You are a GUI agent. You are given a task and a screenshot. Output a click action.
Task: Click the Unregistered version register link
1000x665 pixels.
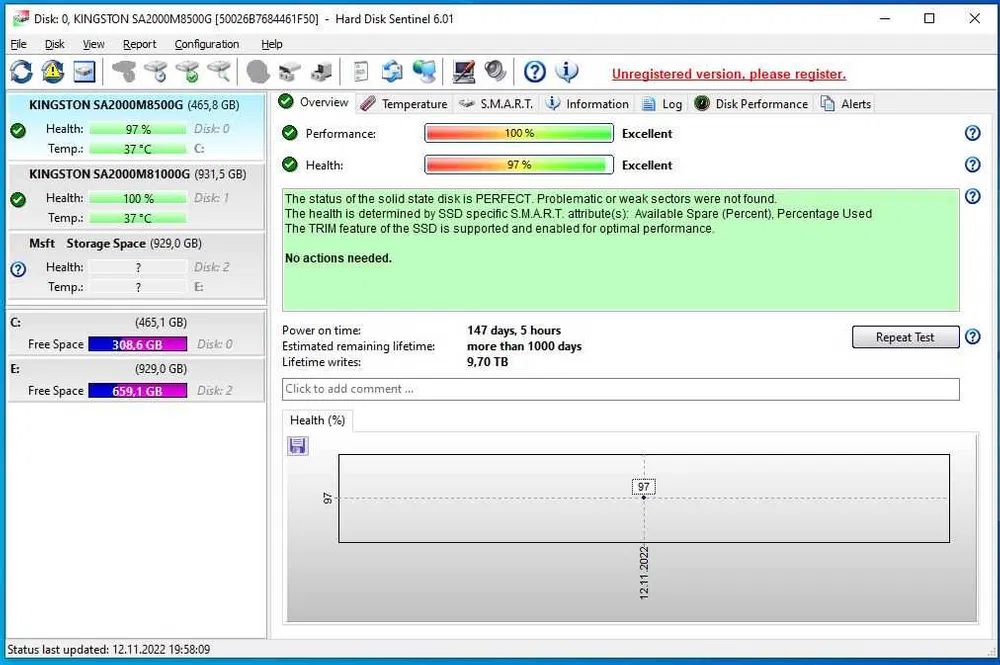click(728, 74)
